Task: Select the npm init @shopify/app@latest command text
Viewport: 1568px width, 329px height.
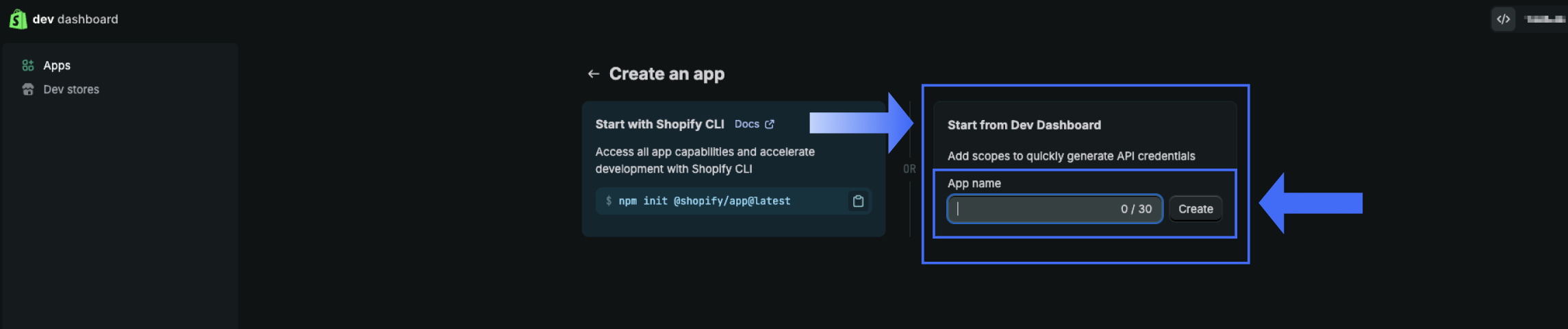Action: point(705,201)
